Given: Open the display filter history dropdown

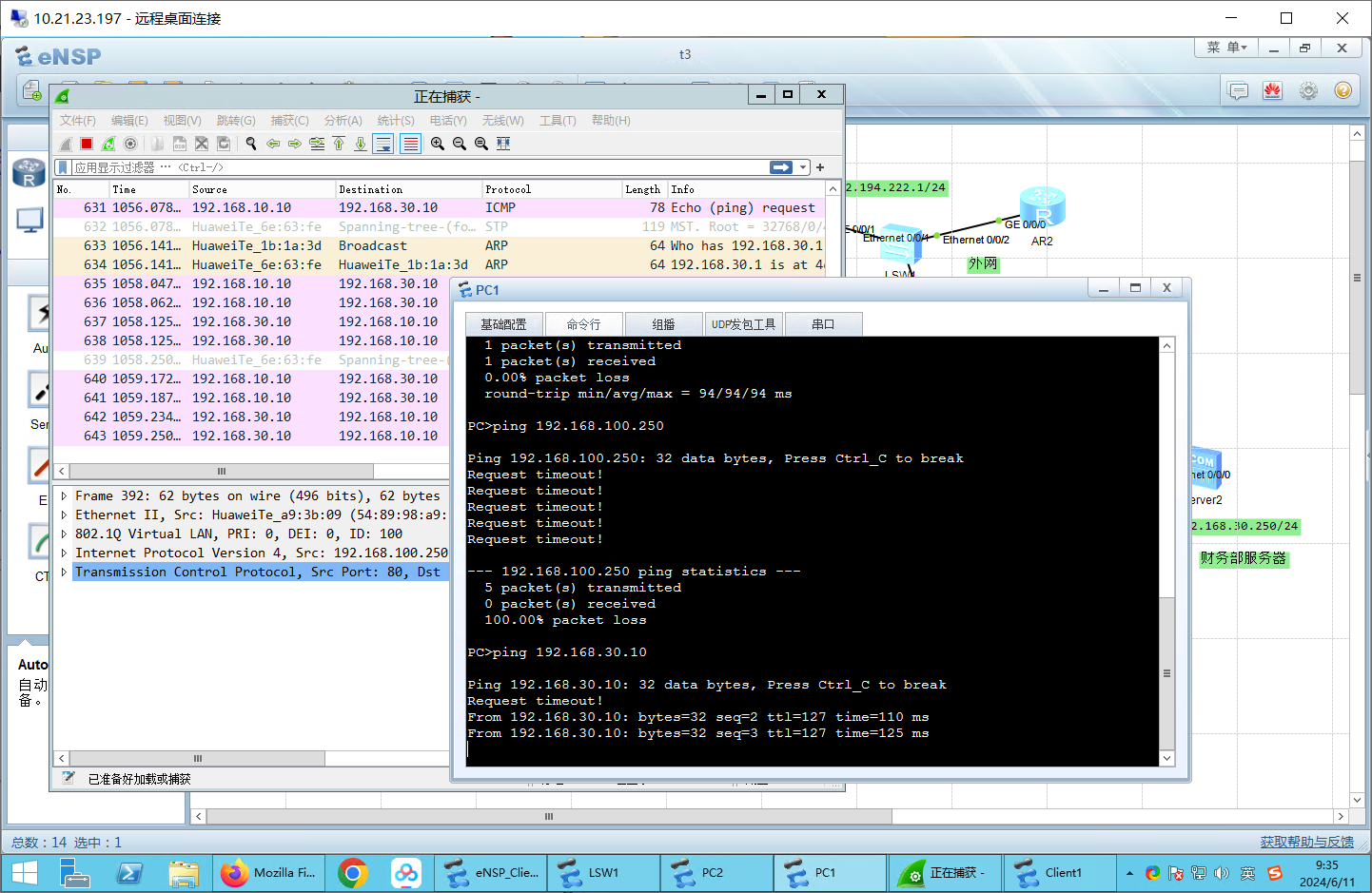Looking at the screenshot, I should pos(804,167).
